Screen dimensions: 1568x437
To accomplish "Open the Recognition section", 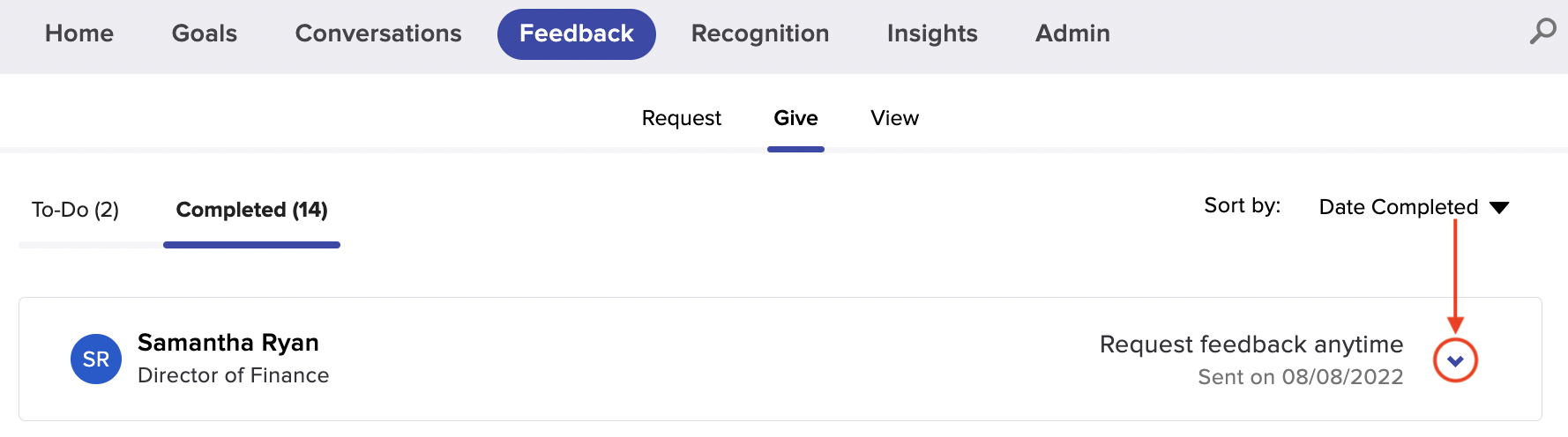I will click(760, 33).
